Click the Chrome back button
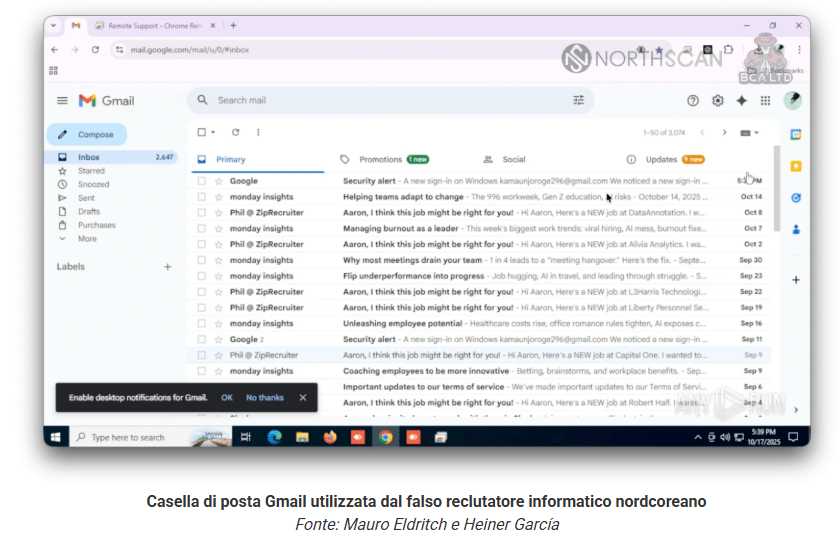 [x=55, y=50]
